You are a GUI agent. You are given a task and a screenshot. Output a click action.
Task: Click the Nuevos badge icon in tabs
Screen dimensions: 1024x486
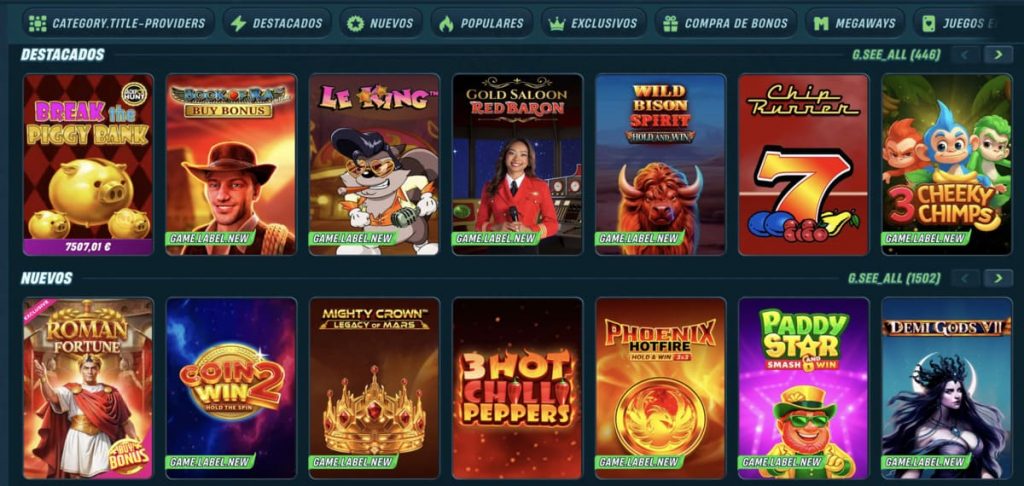tap(355, 24)
